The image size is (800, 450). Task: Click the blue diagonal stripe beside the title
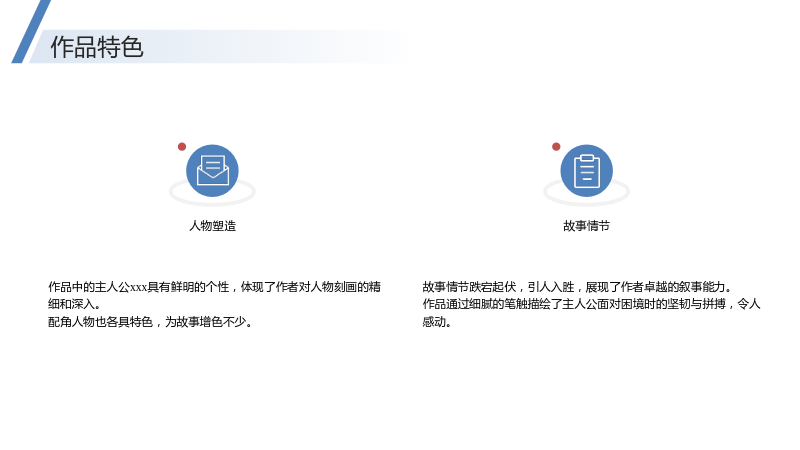(x=31, y=32)
